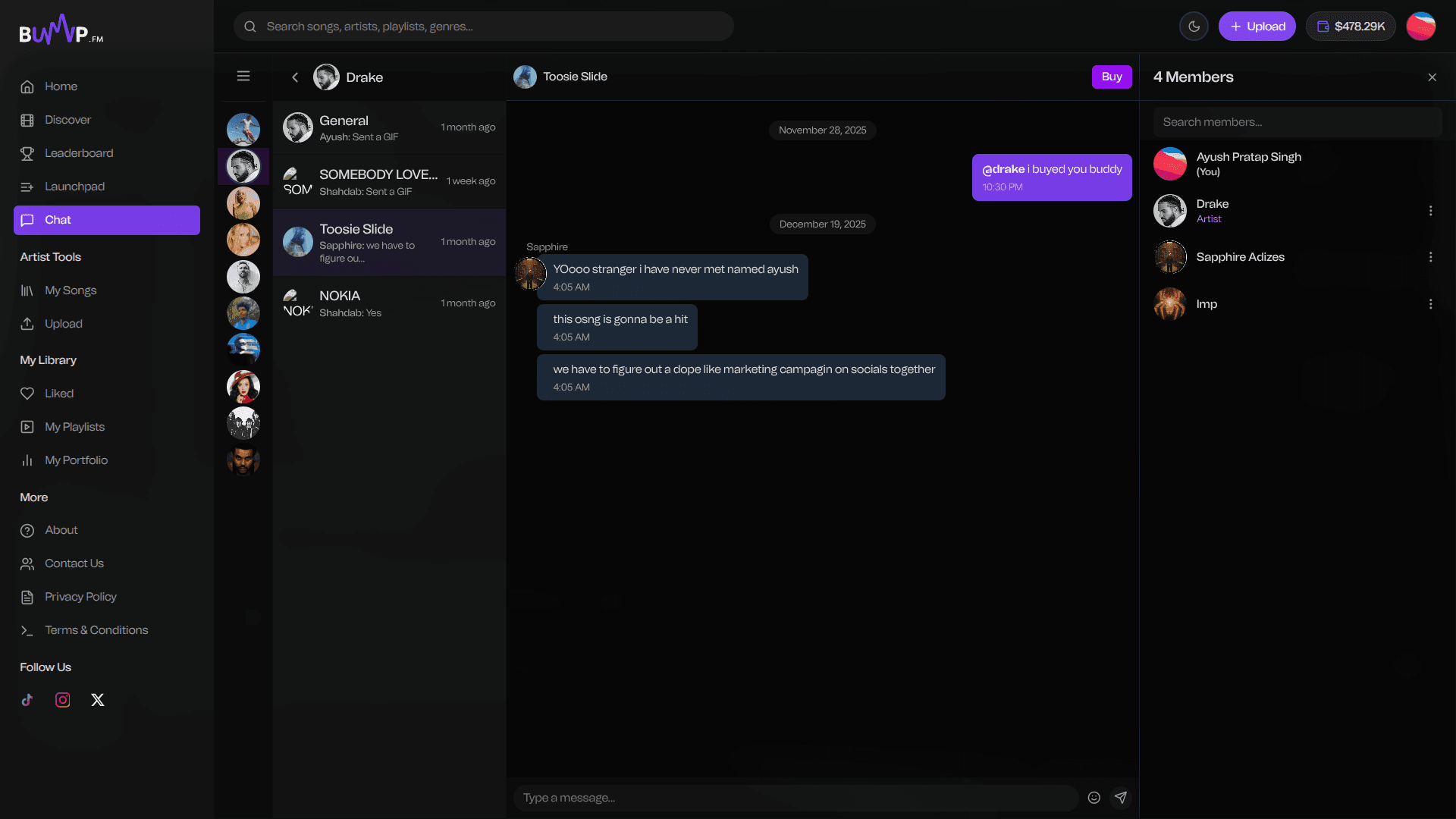Collapse the chat sidebar with the hamburger toggle
Image resolution: width=1456 pixels, height=819 pixels.
pos(243,76)
